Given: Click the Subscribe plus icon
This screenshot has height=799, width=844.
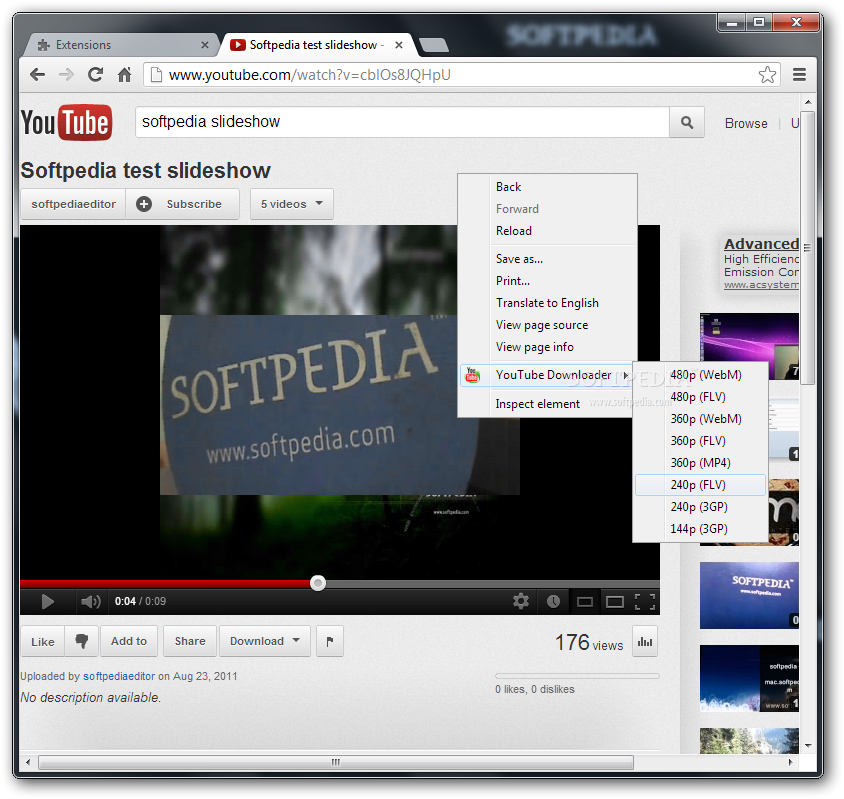Looking at the screenshot, I should 144,204.
